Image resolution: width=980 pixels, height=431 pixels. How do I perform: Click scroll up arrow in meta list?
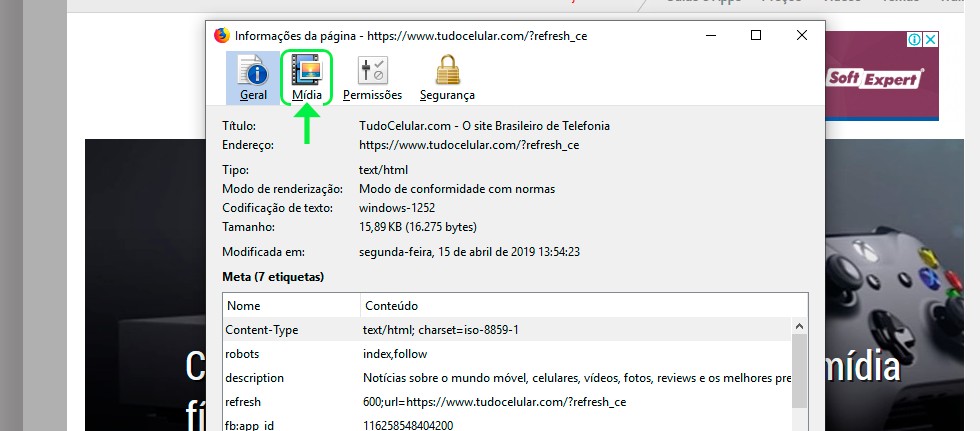pyautogui.click(x=799, y=326)
